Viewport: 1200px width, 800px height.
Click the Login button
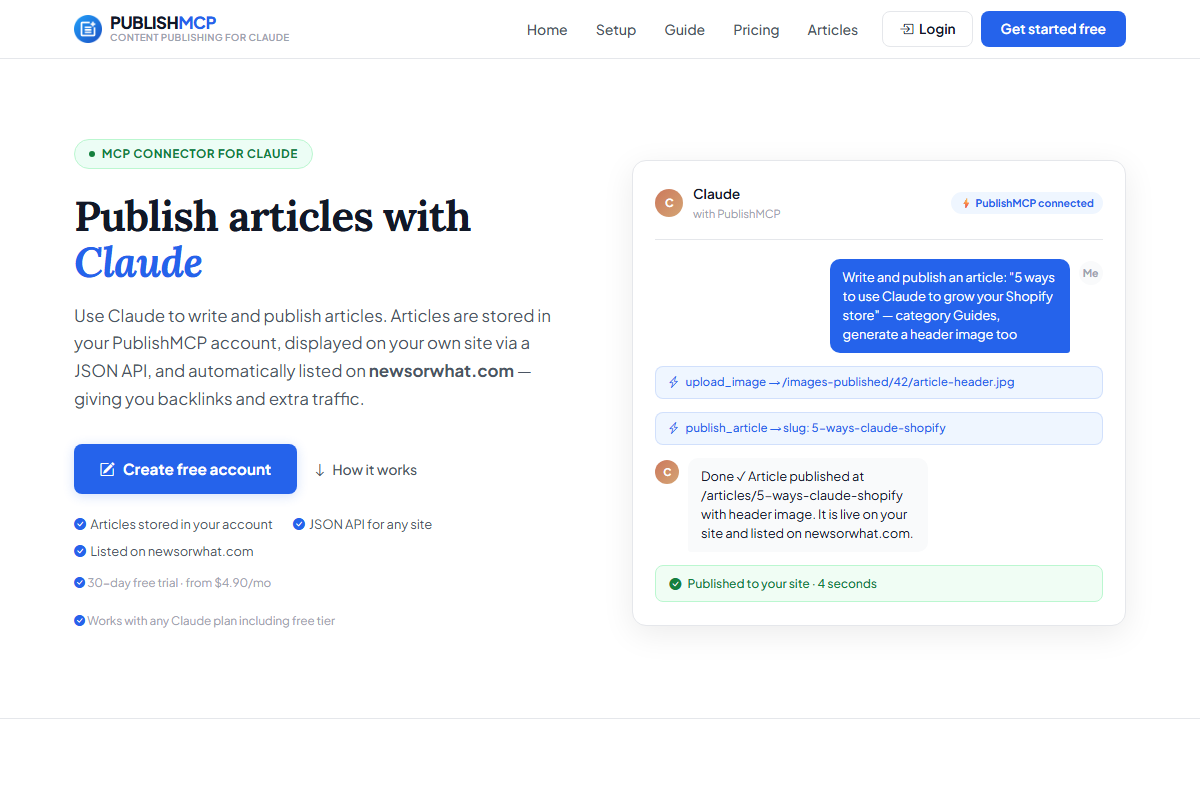tap(927, 29)
